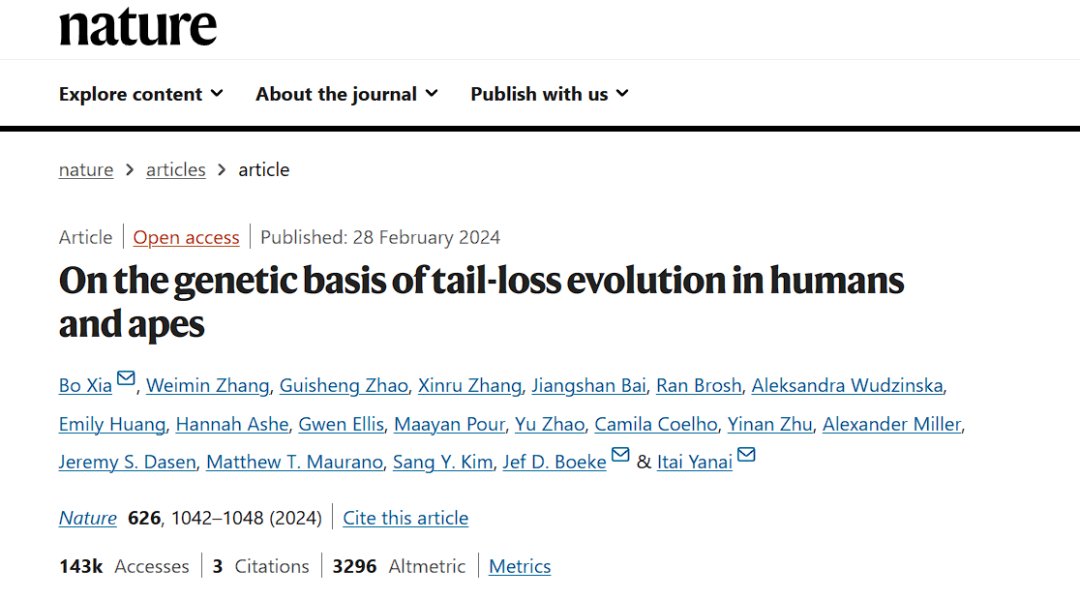View the article Metrics link
The image size is (1080, 599).
click(520, 566)
